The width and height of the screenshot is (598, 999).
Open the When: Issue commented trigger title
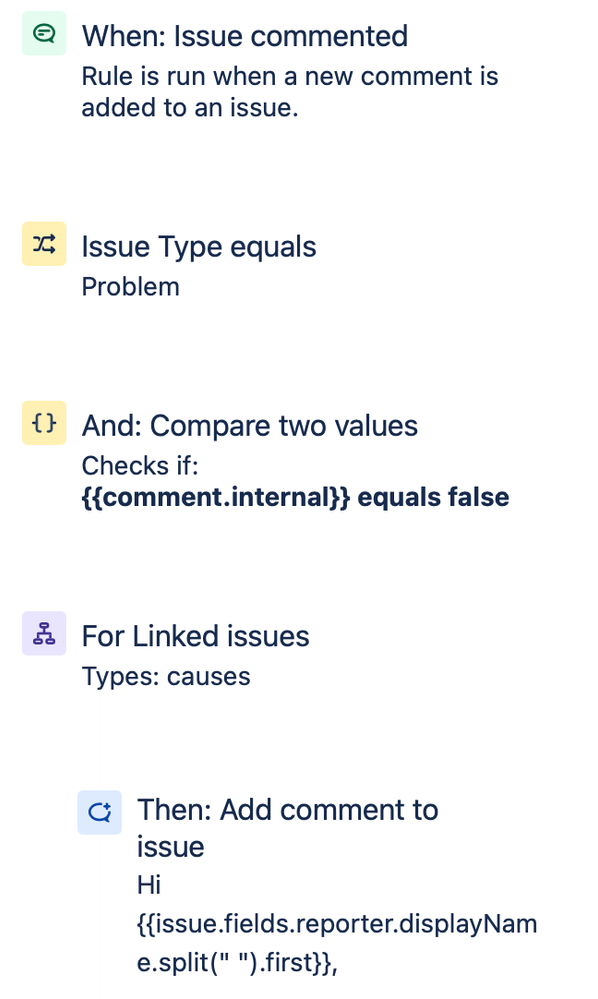(245, 36)
